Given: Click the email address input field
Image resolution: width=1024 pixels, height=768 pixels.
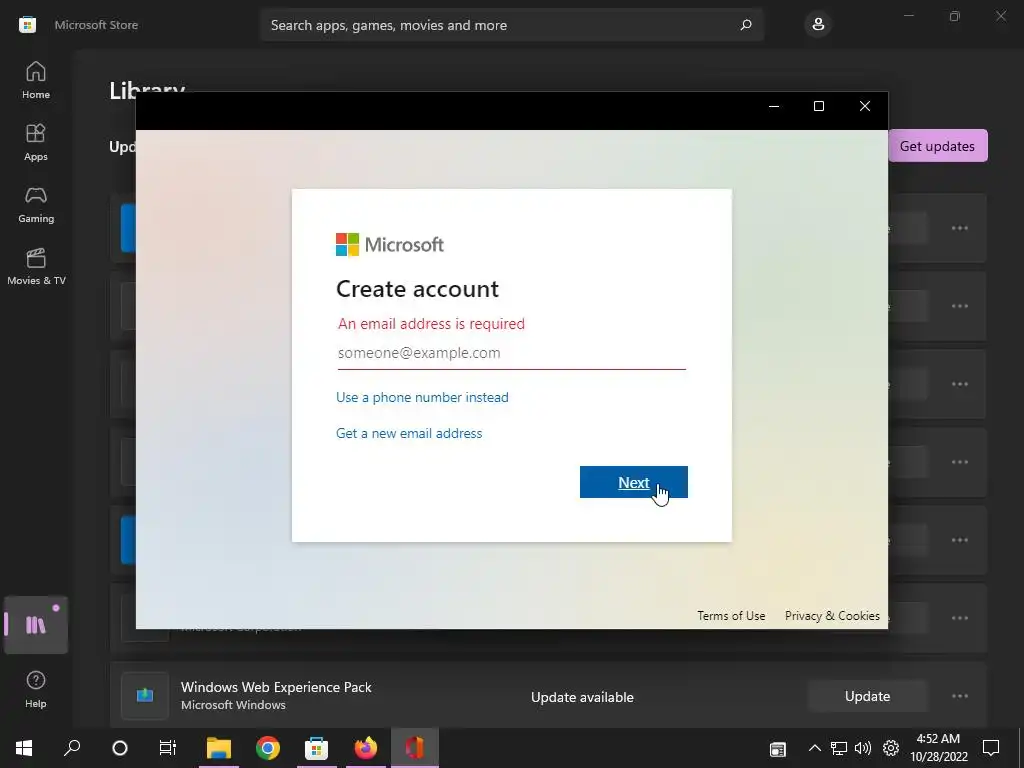Looking at the screenshot, I should pos(511,353).
